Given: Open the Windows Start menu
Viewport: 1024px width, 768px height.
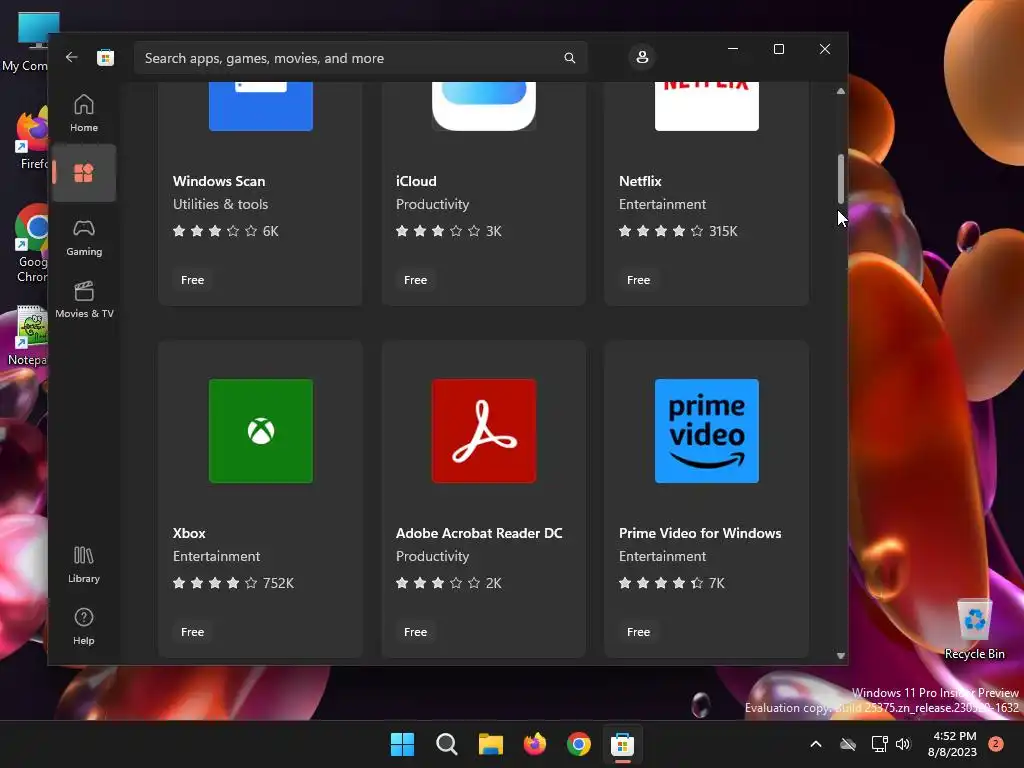Looking at the screenshot, I should [402, 744].
